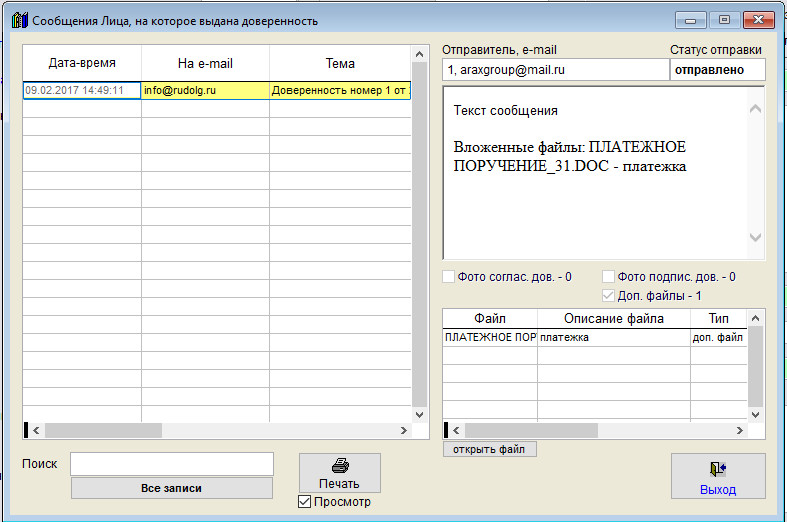Maximize the Сообщения Лица window

point(724,20)
